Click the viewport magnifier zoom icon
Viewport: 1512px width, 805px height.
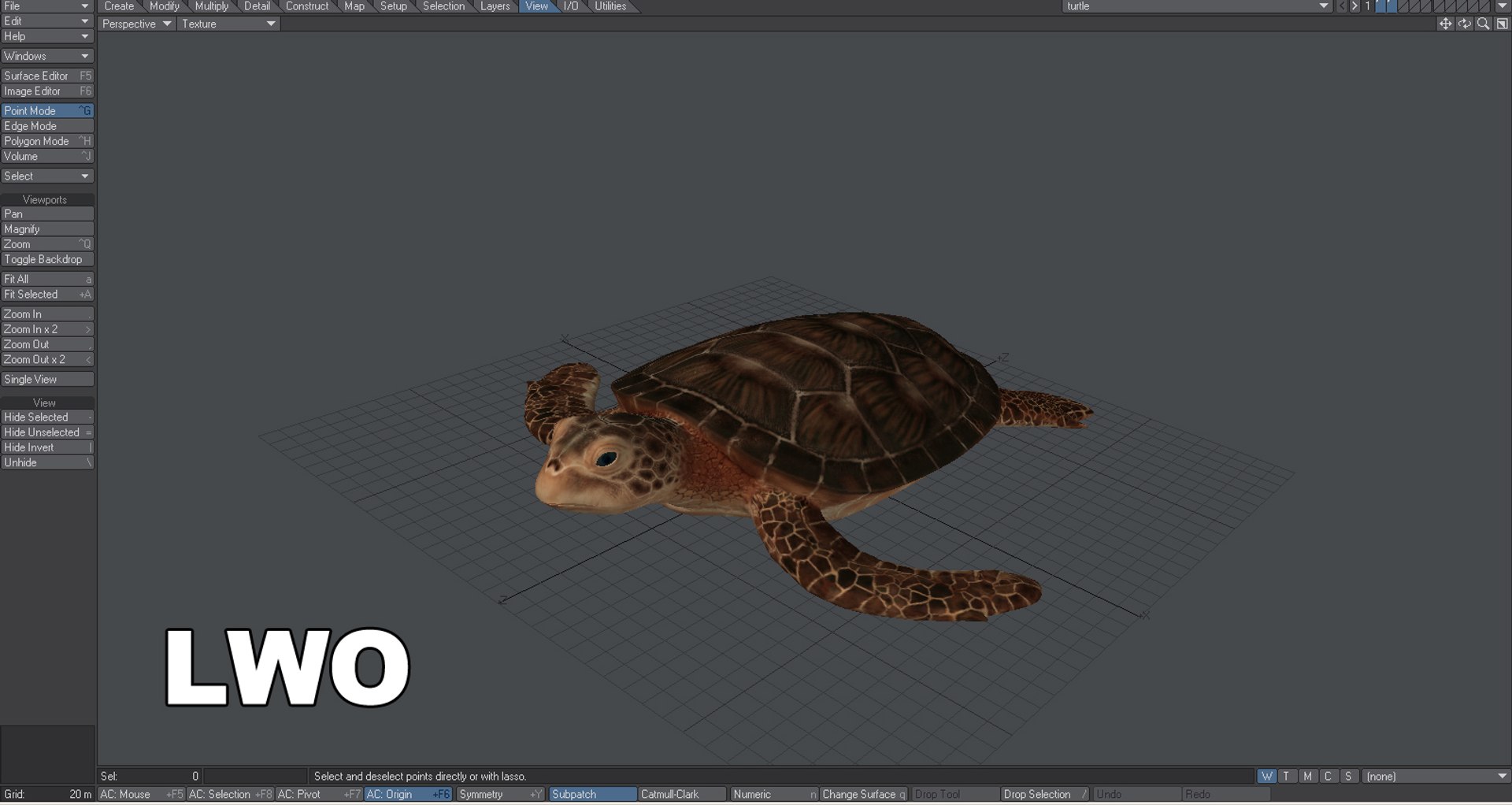1483,24
